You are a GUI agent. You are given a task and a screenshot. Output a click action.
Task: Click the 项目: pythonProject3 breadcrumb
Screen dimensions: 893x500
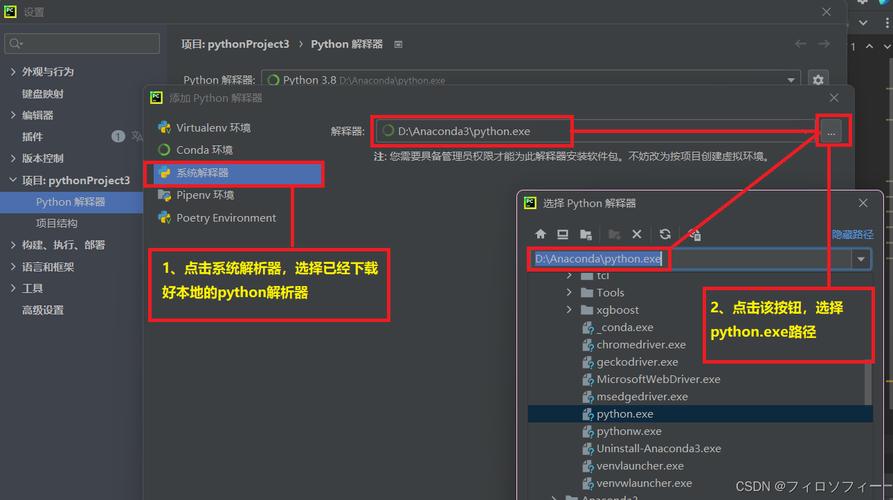point(235,44)
